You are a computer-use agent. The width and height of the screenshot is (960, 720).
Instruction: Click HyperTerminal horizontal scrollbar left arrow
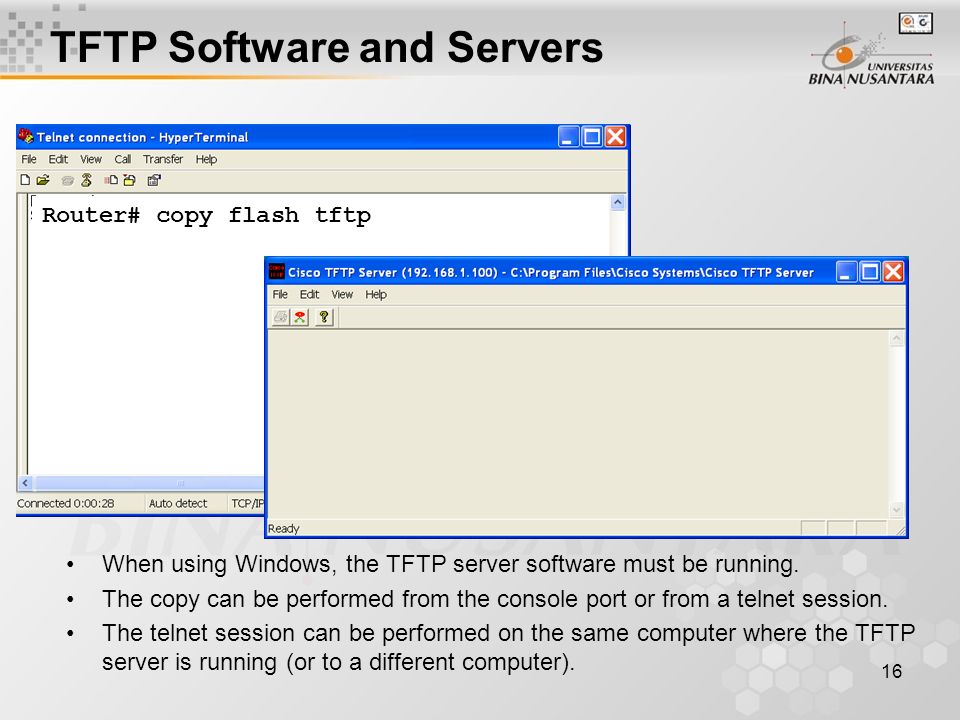tap(25, 483)
